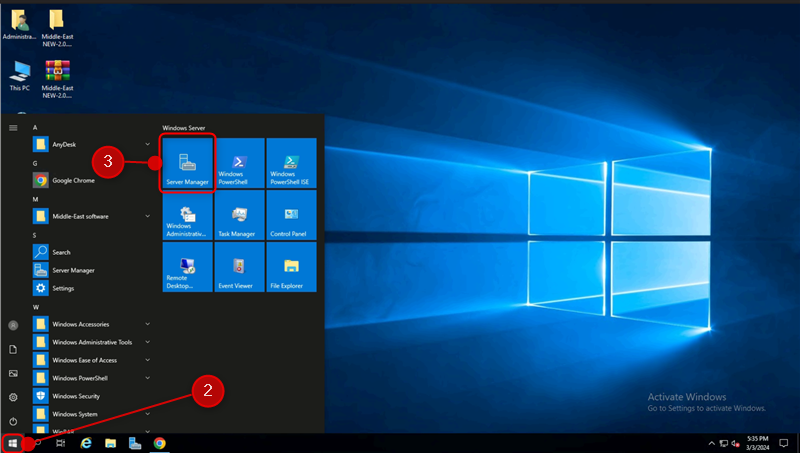The image size is (800, 453).
Task: Expand Windows Ease of Access folder
Action: click(147, 360)
